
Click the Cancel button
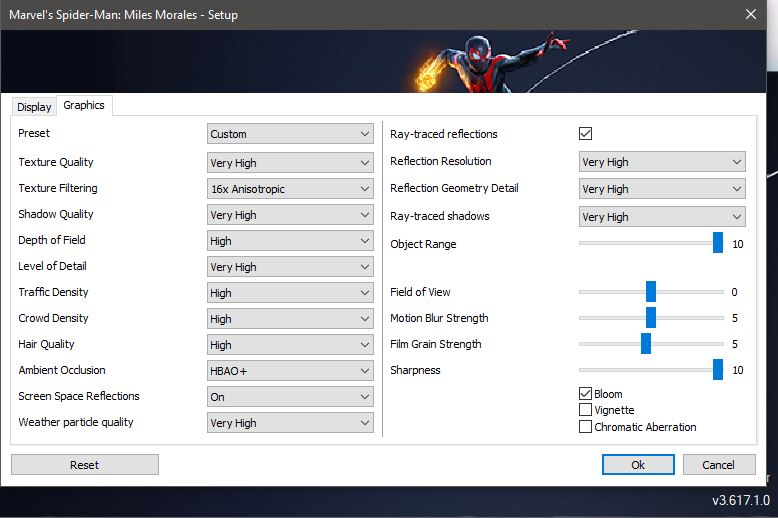(x=719, y=465)
